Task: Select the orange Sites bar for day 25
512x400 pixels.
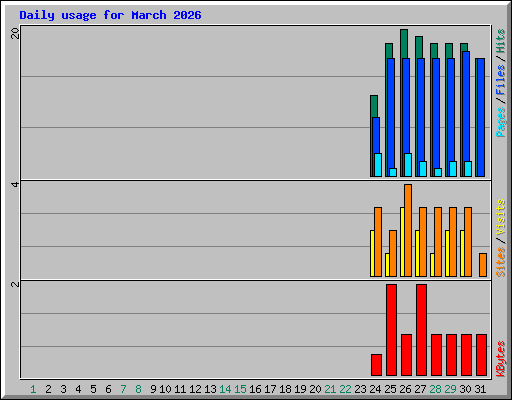Action: 393,253
